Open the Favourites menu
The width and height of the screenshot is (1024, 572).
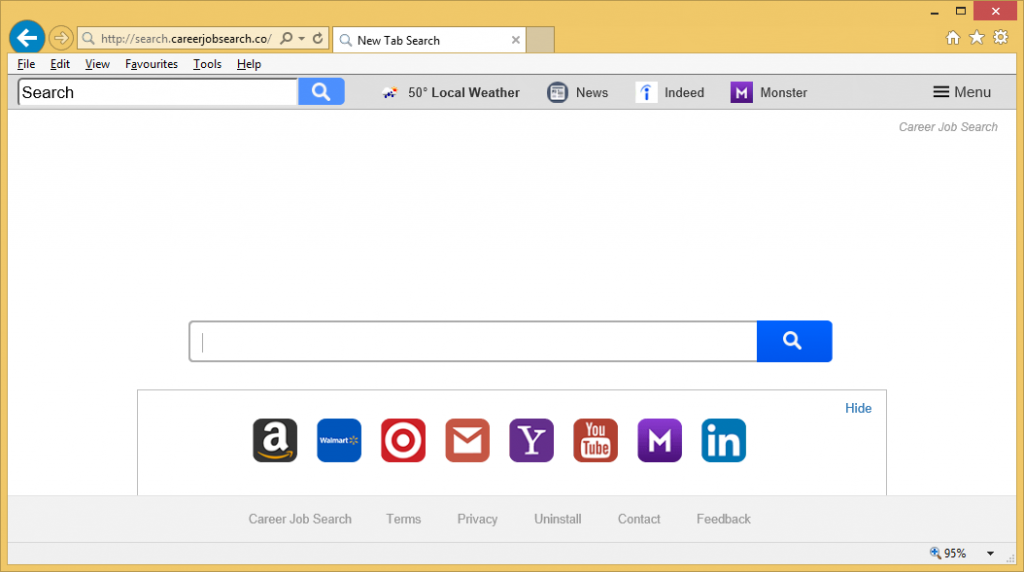tap(151, 64)
